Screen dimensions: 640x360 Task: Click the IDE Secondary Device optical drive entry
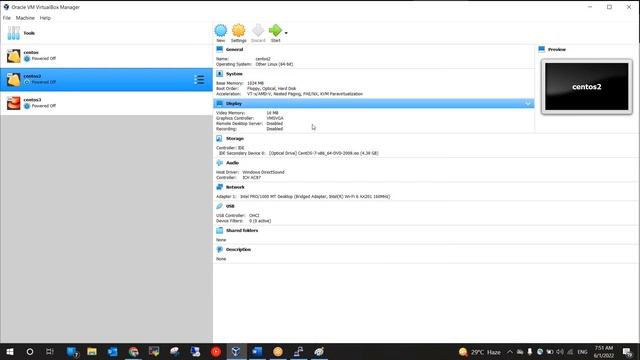(299, 153)
